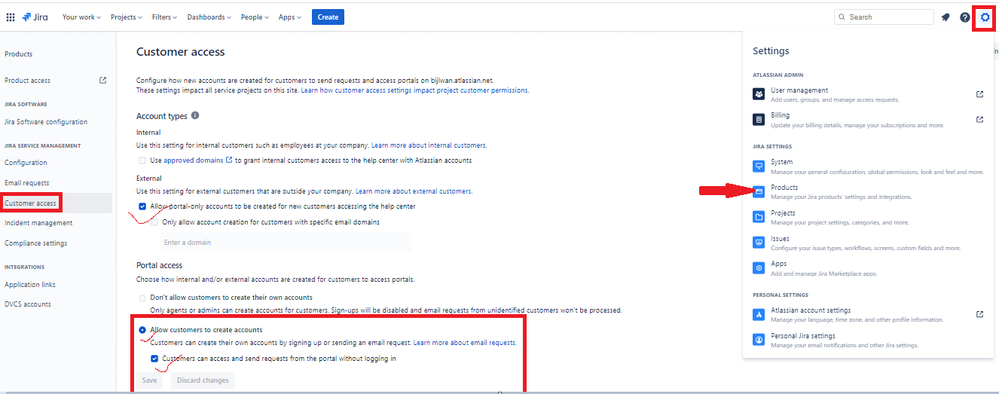Enable the approved domains checkbox for internal customers
The height and width of the screenshot is (394, 999).
tap(142, 161)
